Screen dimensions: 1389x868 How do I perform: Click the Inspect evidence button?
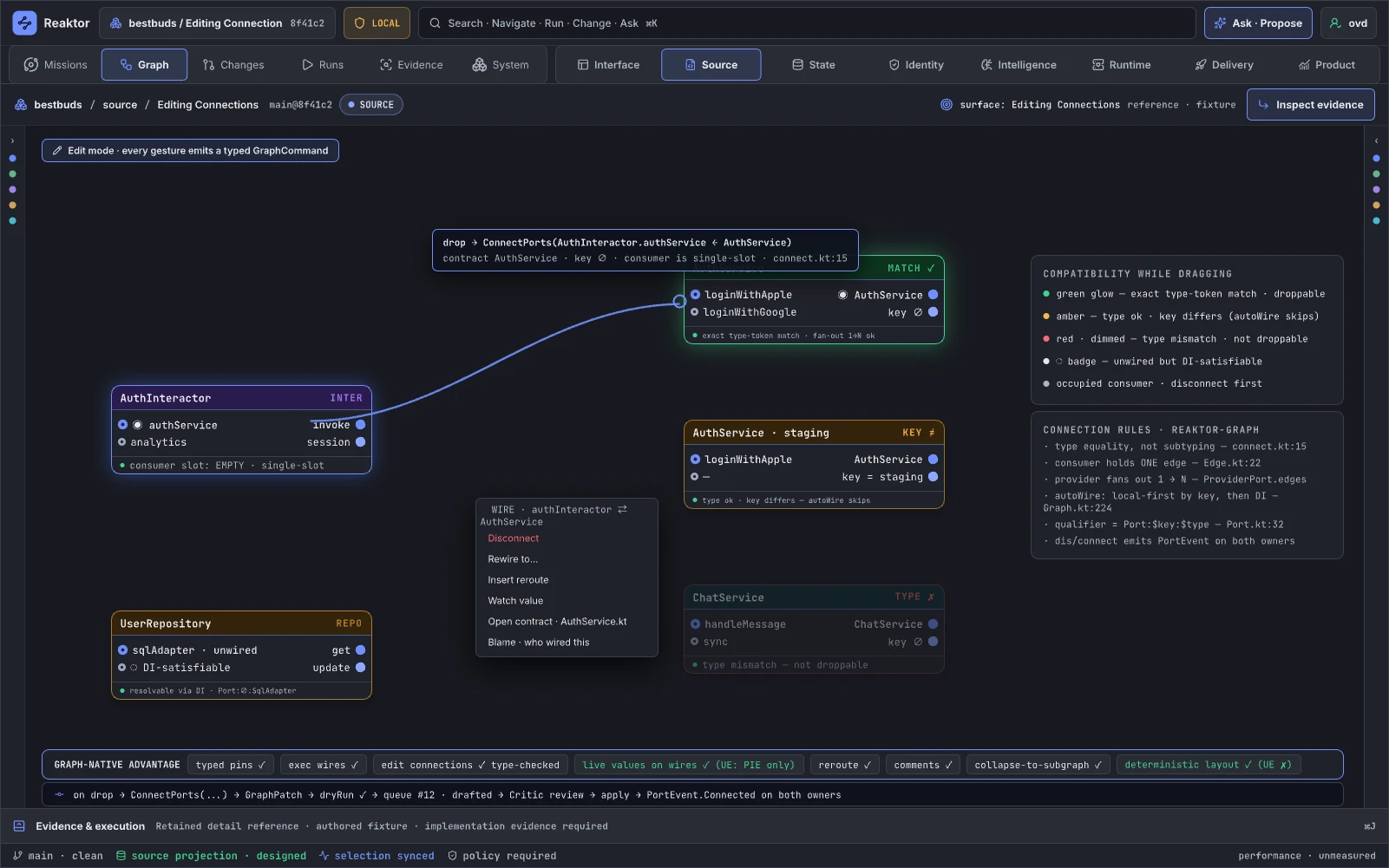1311,105
